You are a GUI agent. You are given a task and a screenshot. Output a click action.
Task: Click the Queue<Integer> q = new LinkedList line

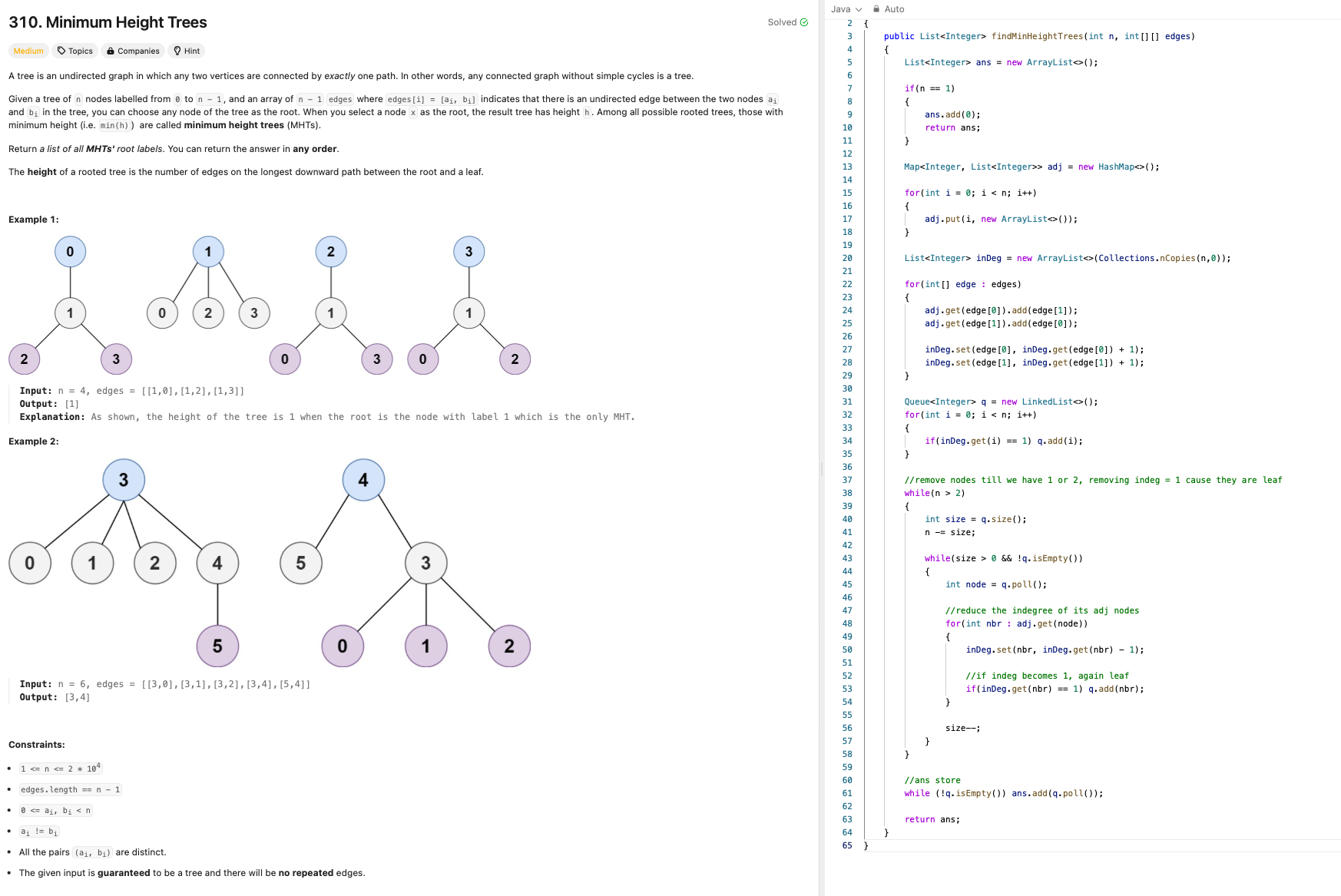(1001, 402)
